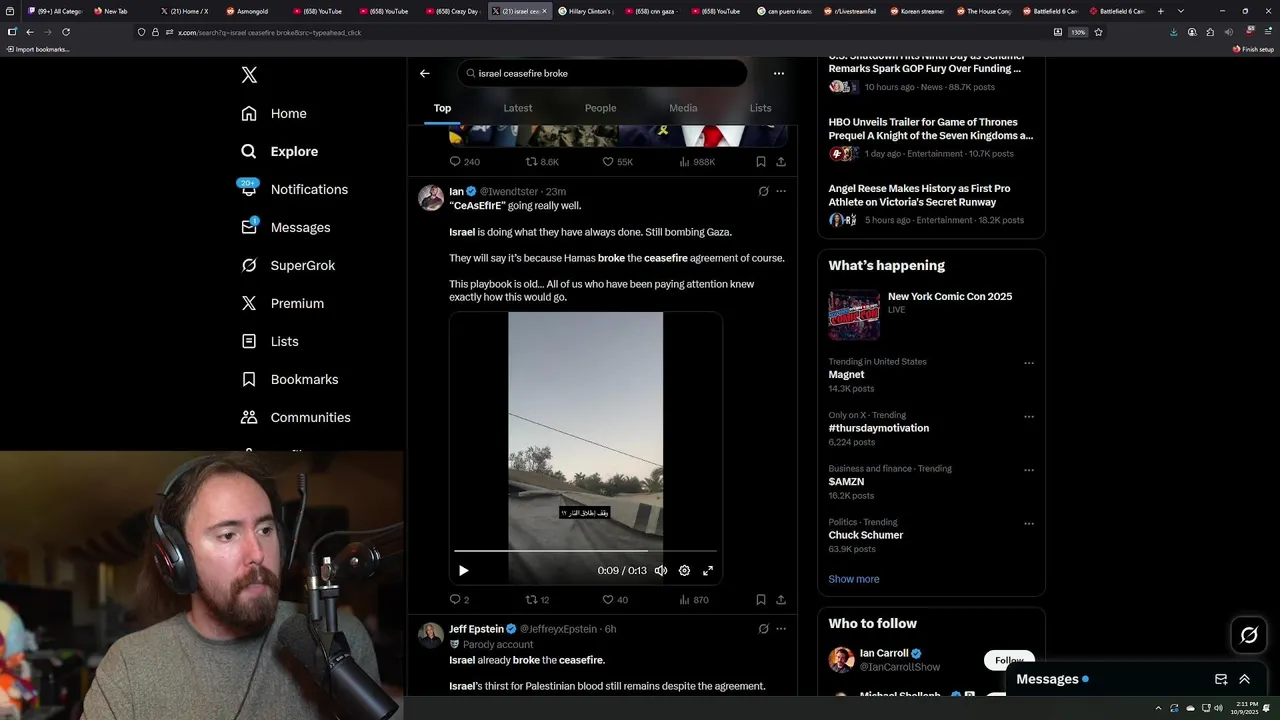This screenshot has width=1280, height=720.
Task: Open a new browser tab
Action: [1160, 11]
